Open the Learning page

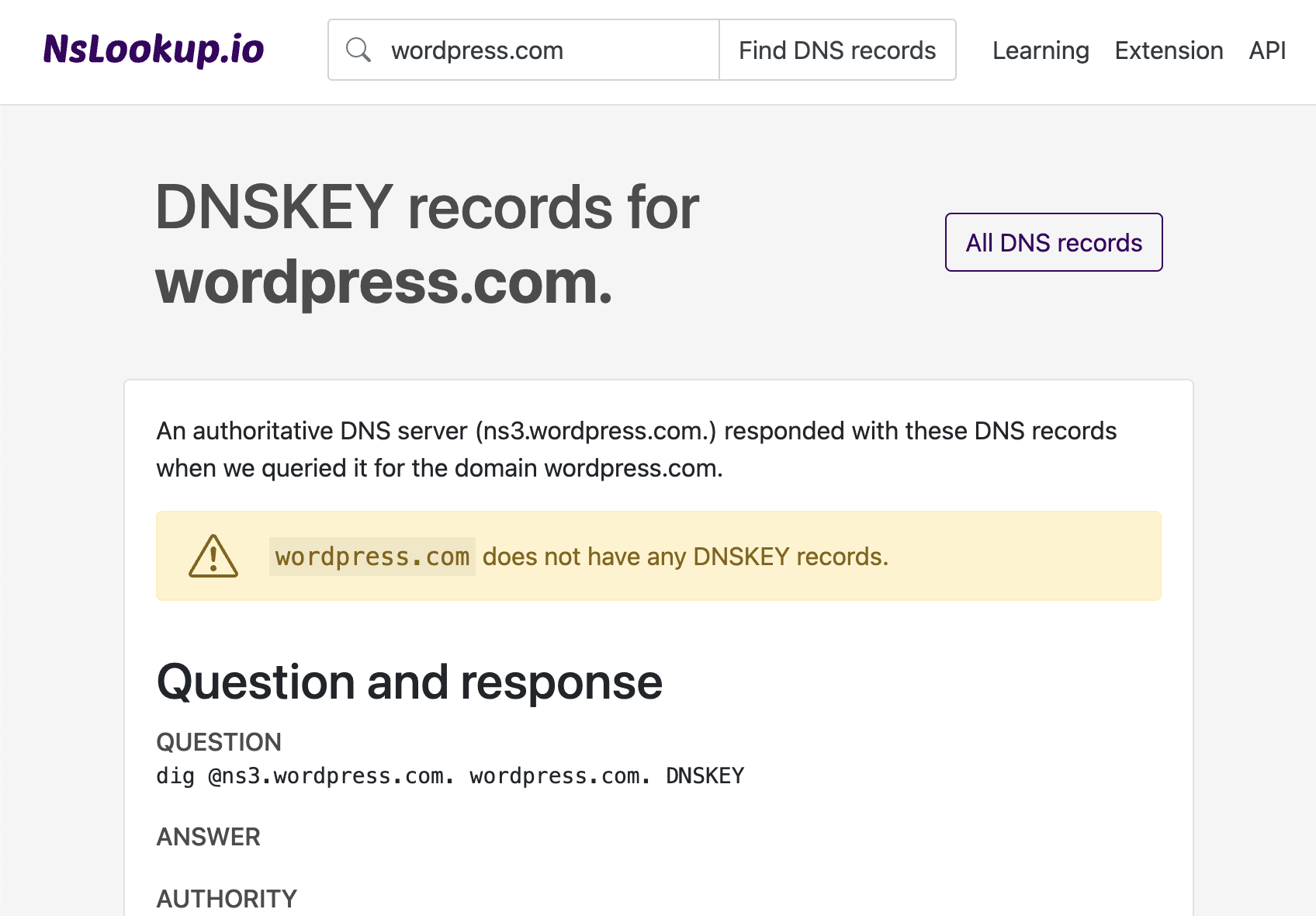click(x=1041, y=50)
